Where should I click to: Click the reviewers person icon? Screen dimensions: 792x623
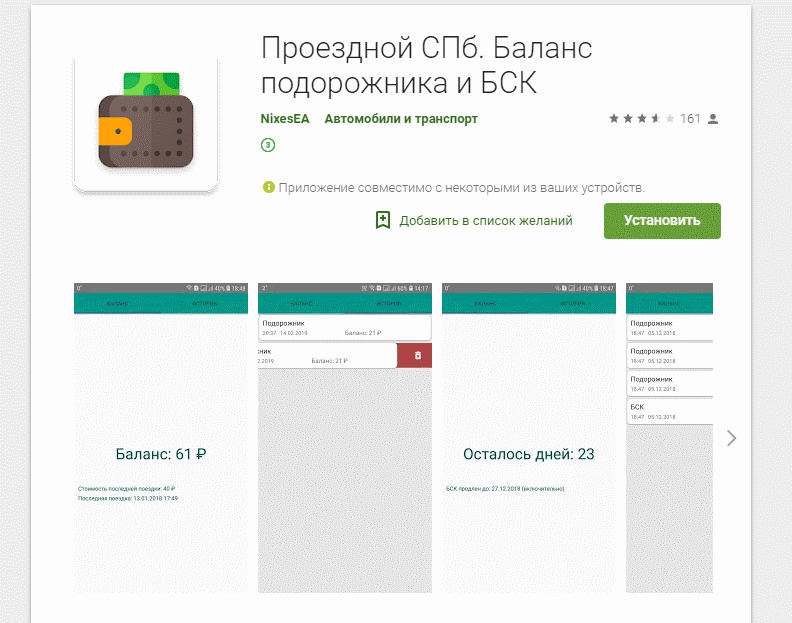point(713,119)
